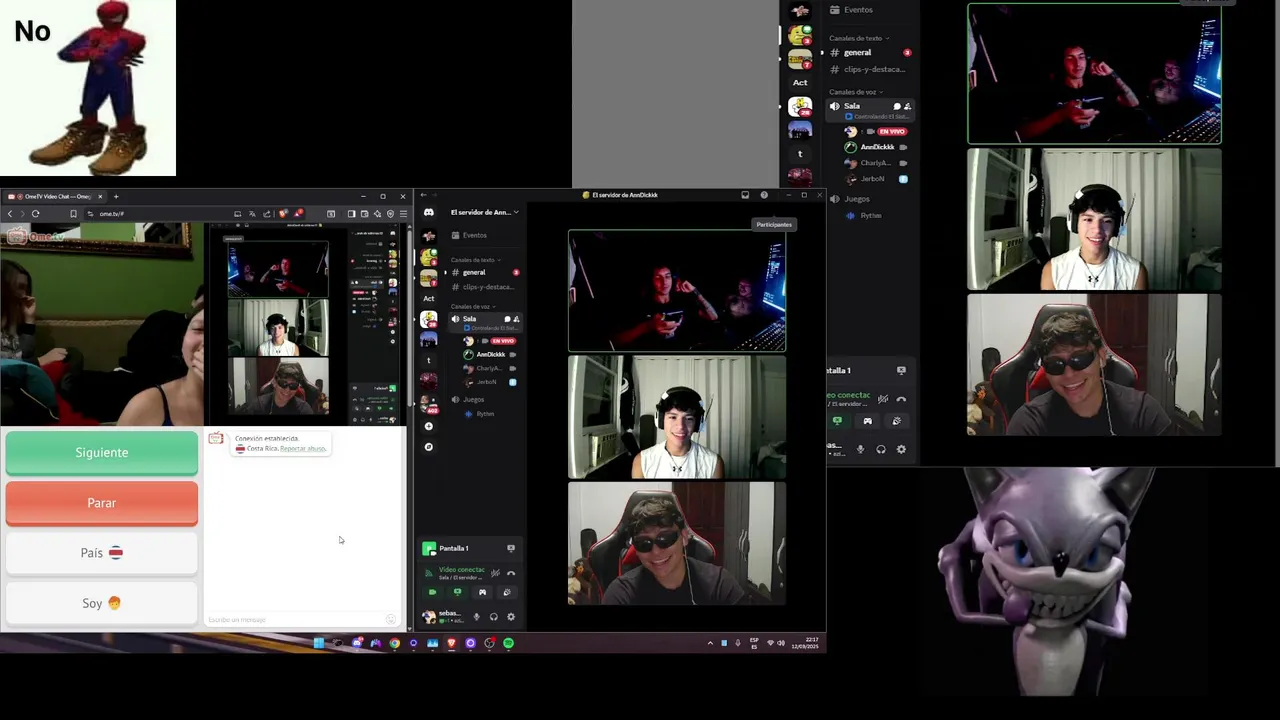Open the t server icon
This screenshot has height=720, width=1280.
tap(429, 360)
